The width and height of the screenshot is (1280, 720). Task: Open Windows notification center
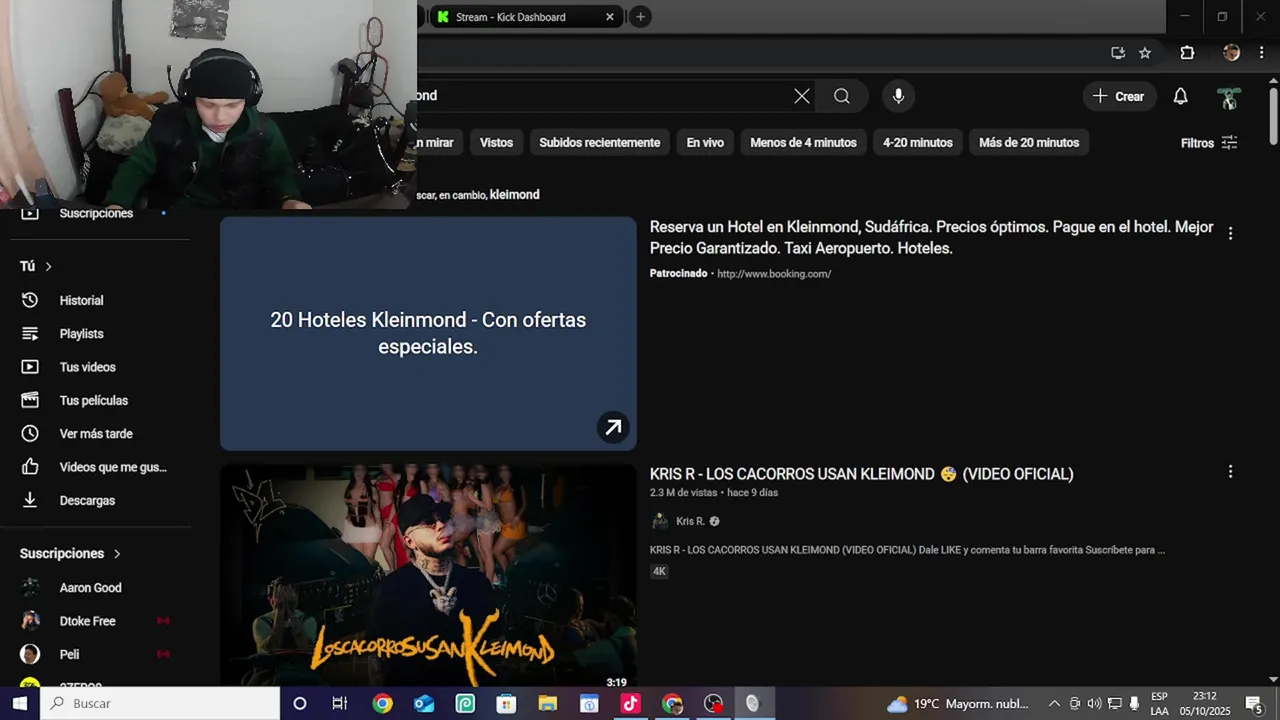click(1254, 703)
